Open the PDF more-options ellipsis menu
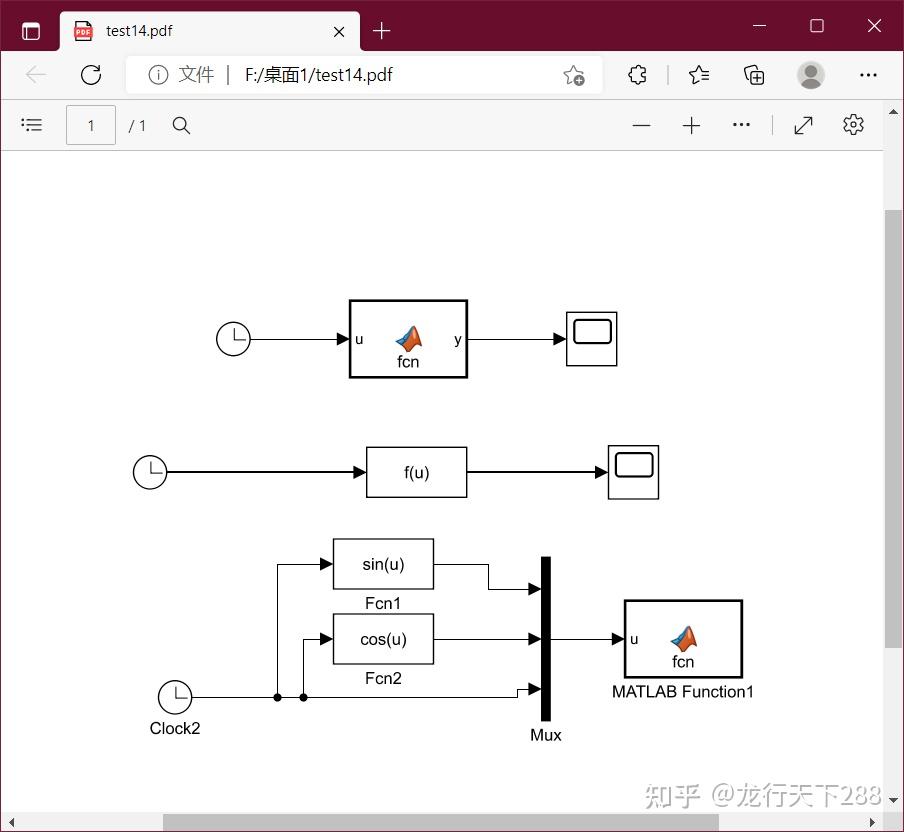904x832 pixels. [x=741, y=125]
